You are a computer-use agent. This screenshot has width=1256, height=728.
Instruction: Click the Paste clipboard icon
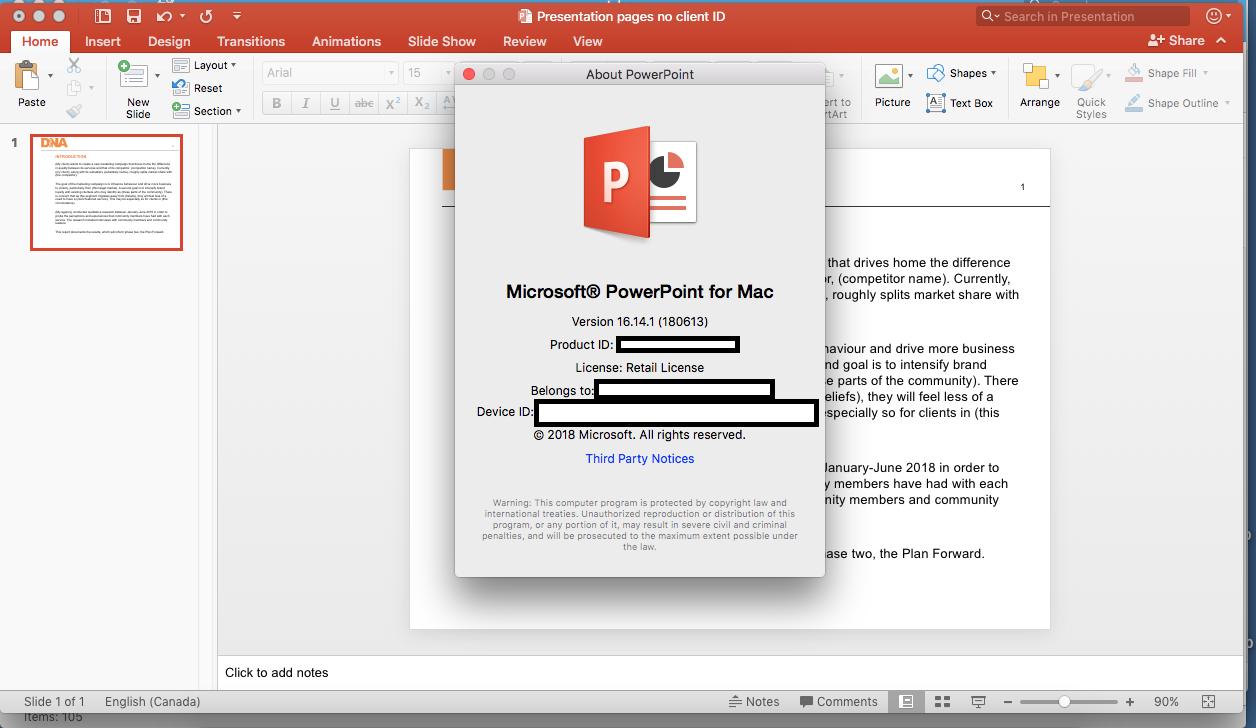coord(27,75)
